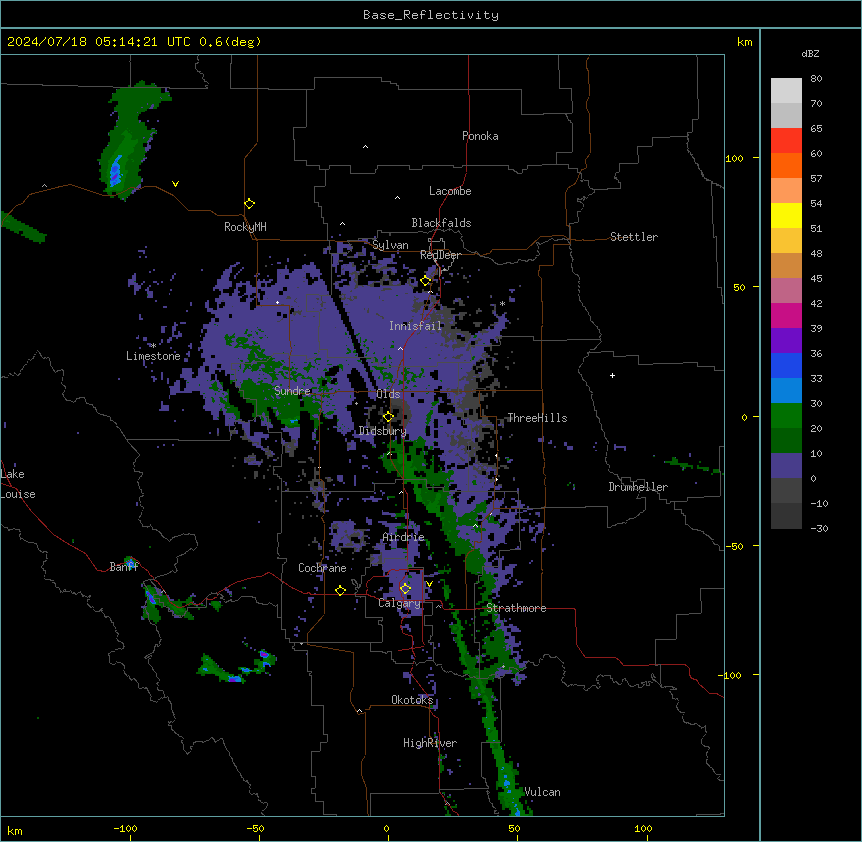862x842 pixels.
Task: Click the blue echo cell south of Banff
Action: click(x=151, y=597)
